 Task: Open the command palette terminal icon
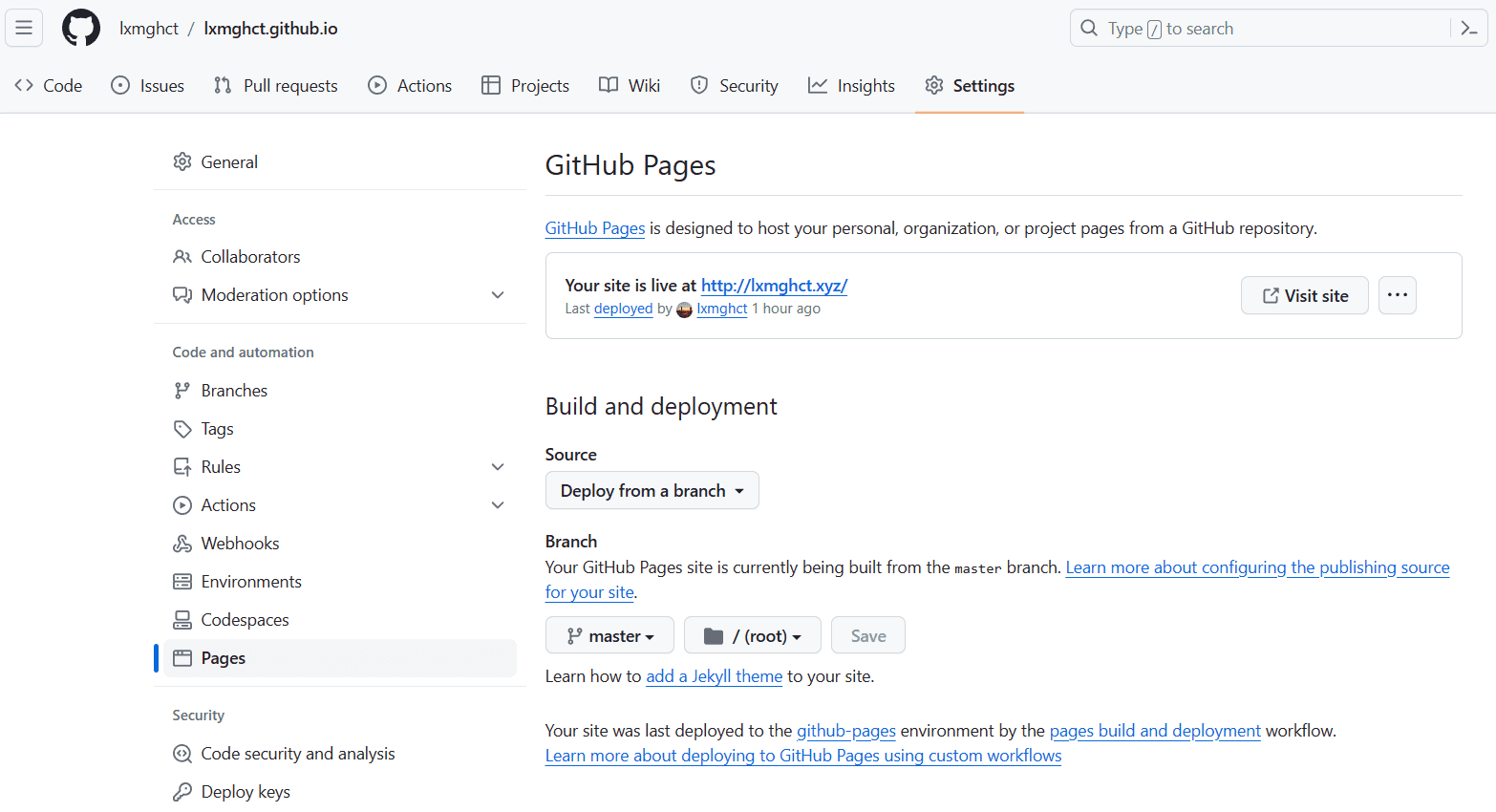tap(1468, 28)
